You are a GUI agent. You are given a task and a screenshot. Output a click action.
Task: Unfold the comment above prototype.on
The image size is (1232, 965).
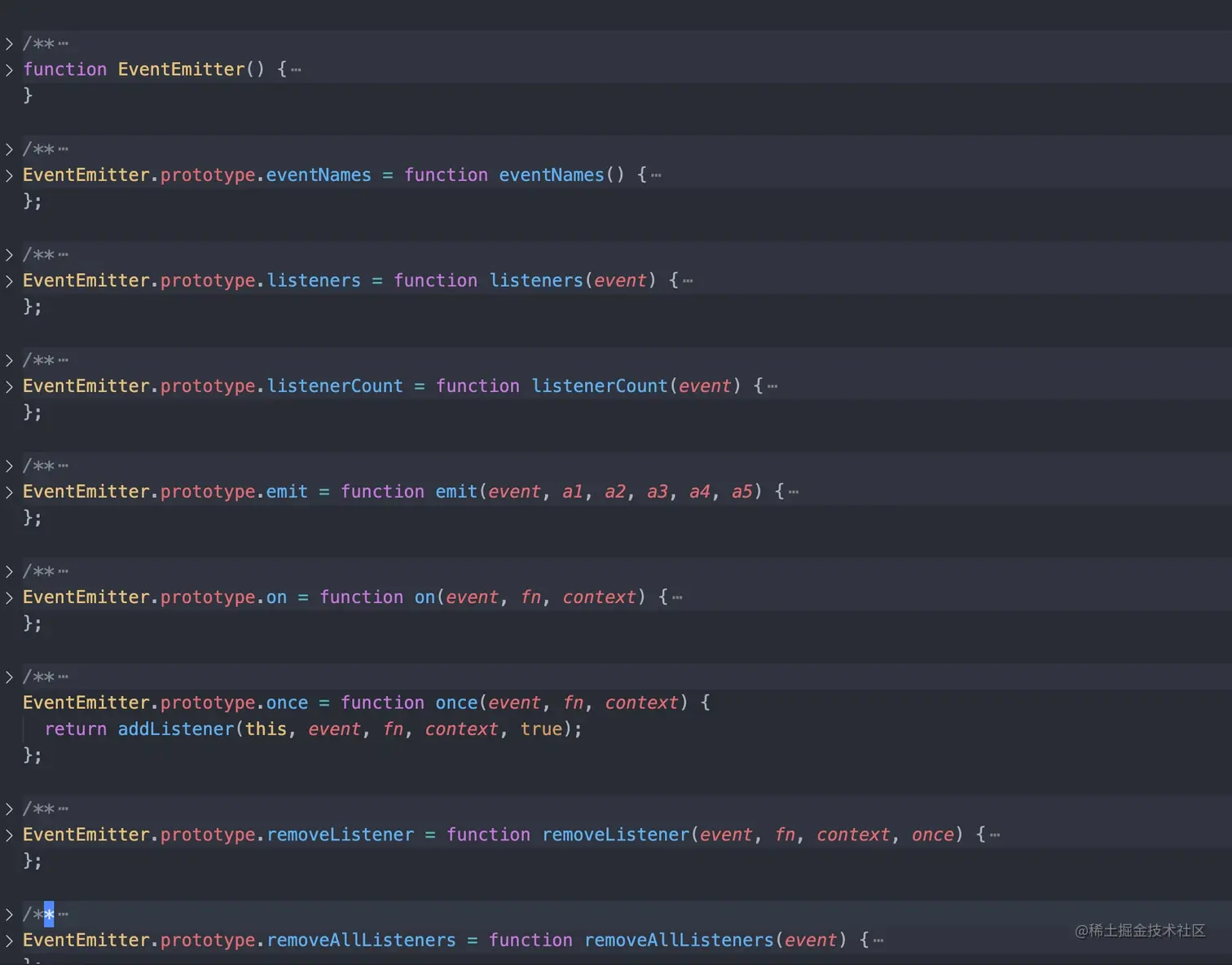tap(9, 571)
